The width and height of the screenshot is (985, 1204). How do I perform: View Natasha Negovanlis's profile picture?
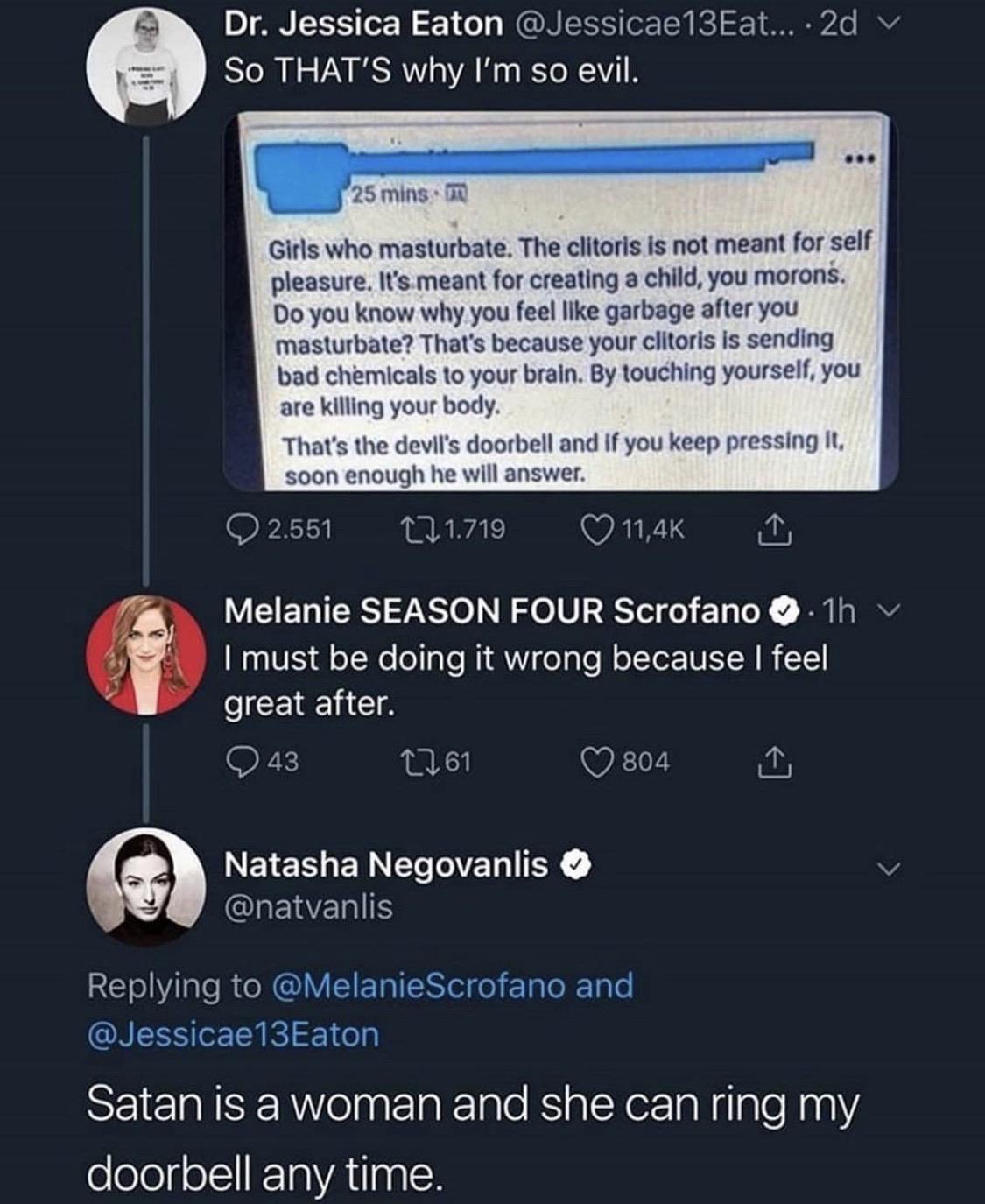[146, 885]
